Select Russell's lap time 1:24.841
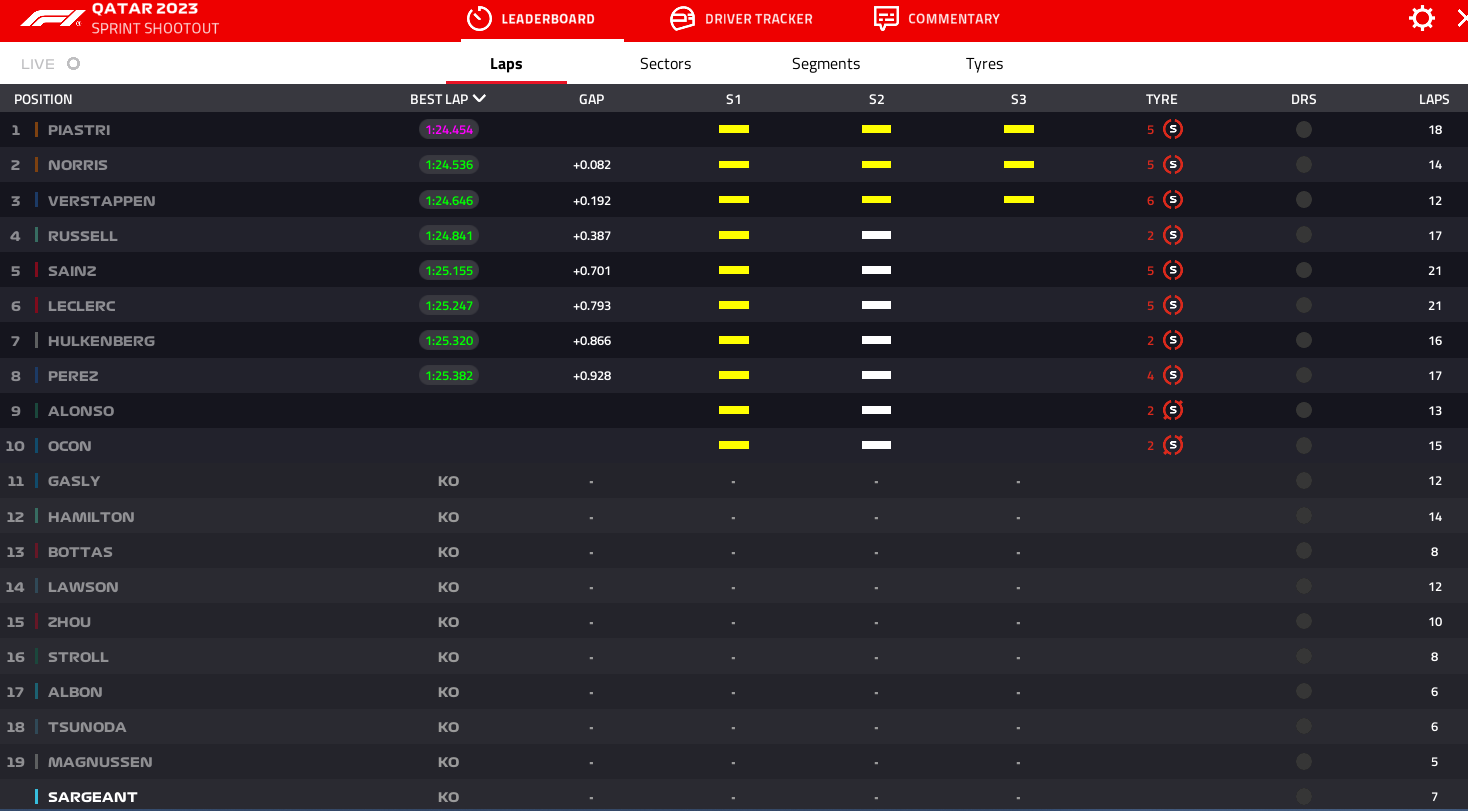This screenshot has height=811, width=1468. point(449,235)
